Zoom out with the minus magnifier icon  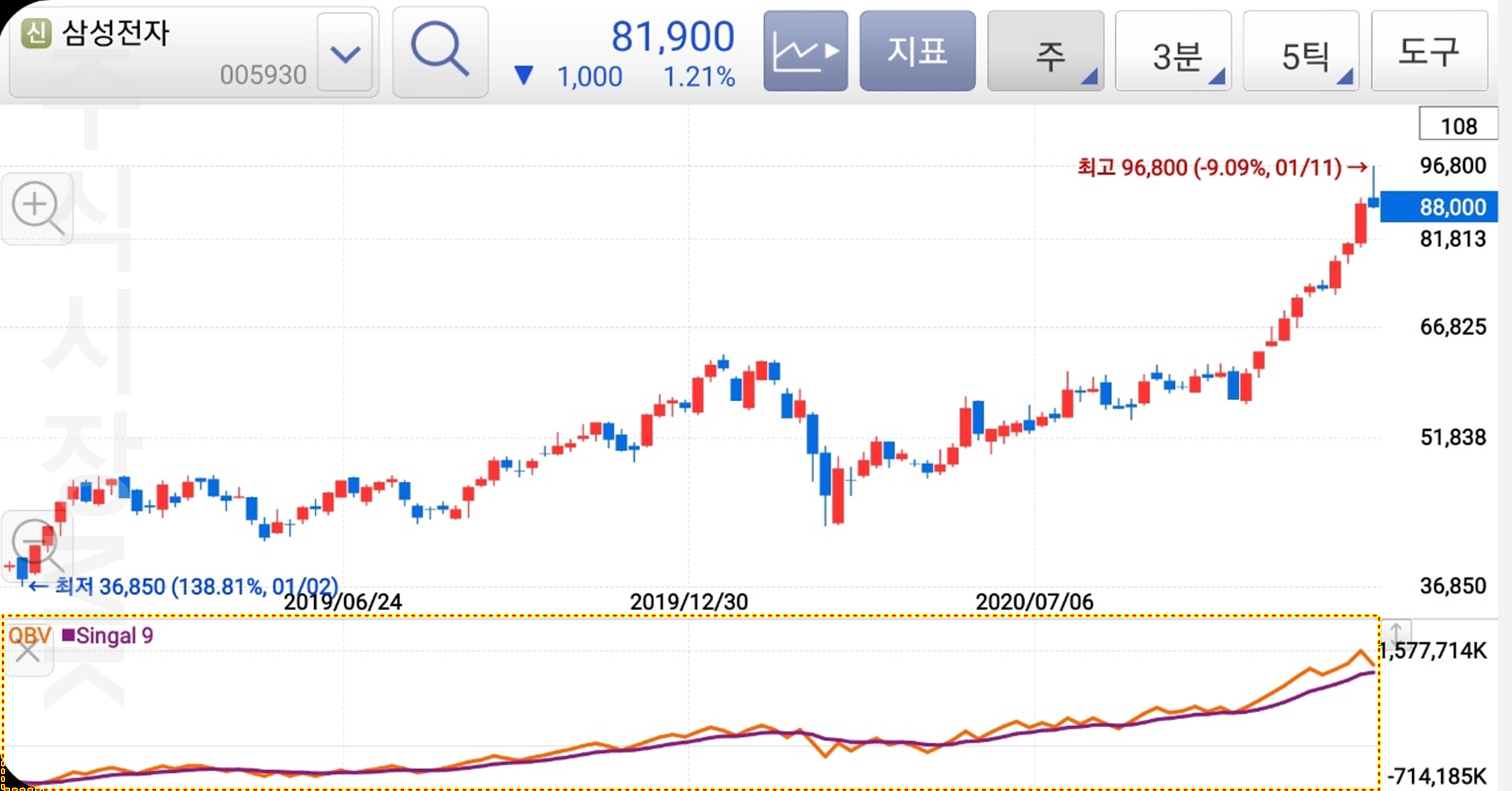[37, 543]
